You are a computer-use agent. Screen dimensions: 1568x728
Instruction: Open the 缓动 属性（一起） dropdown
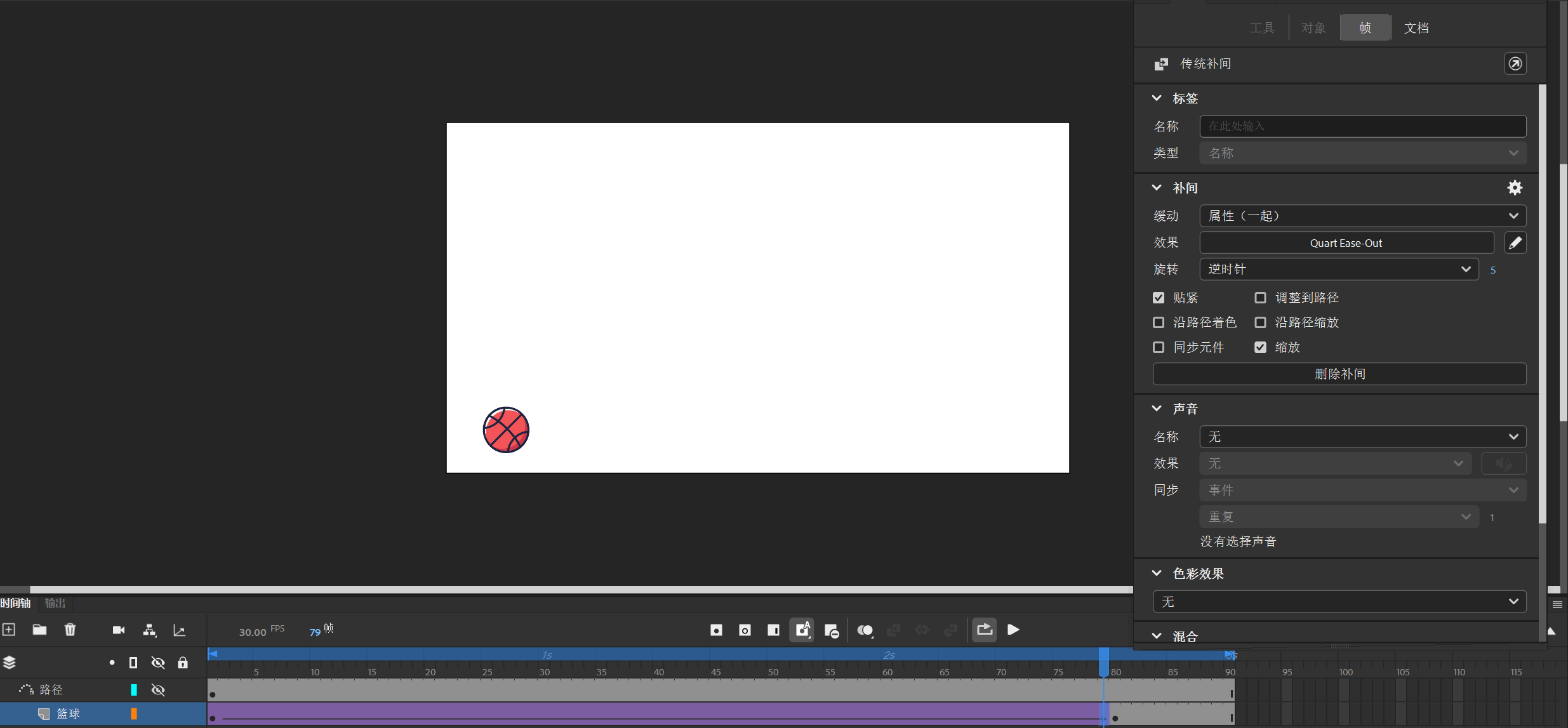pos(1363,216)
